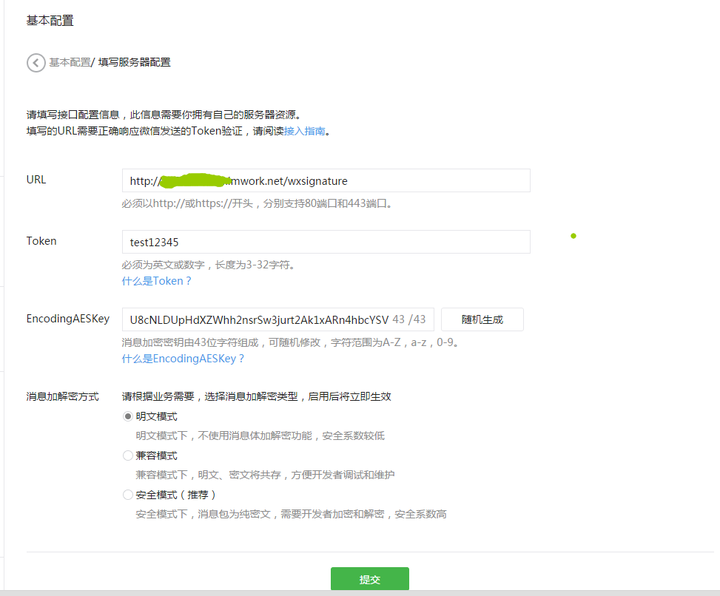
Task: Click the 兼容模式 description about 调试和维护
Action: click(x=265, y=475)
